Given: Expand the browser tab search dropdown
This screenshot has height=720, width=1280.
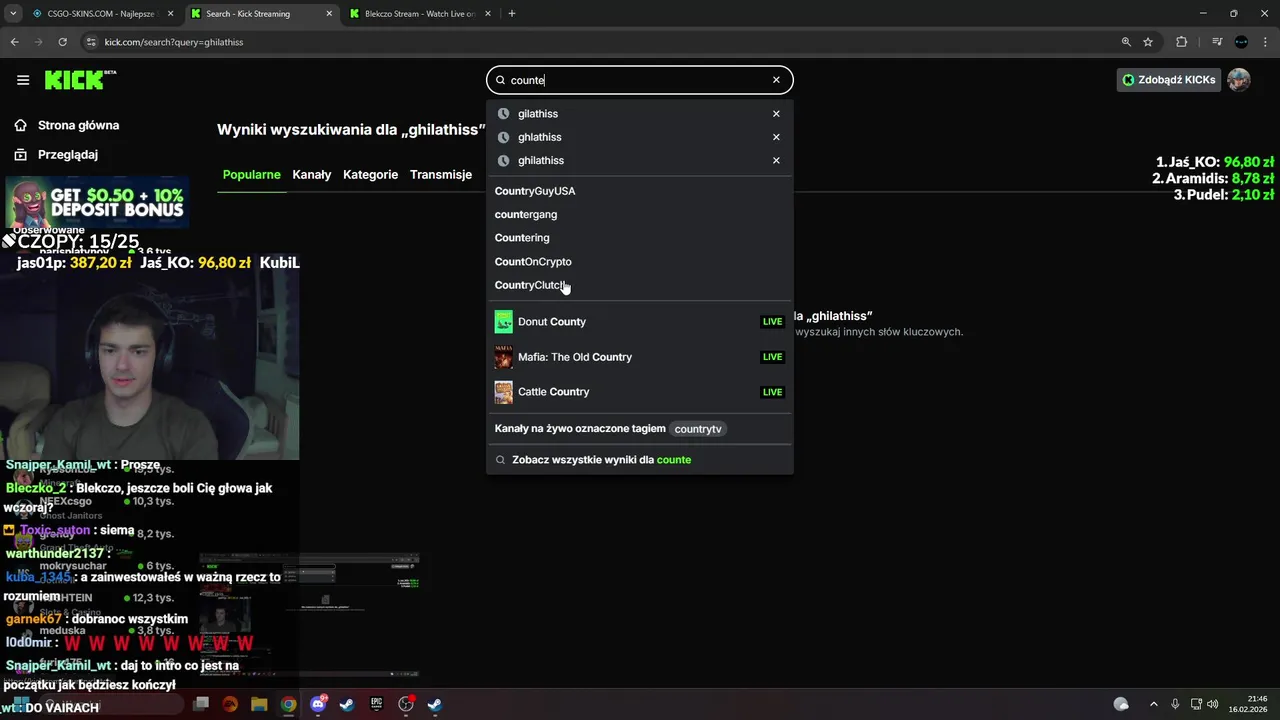Looking at the screenshot, I should (x=13, y=14).
